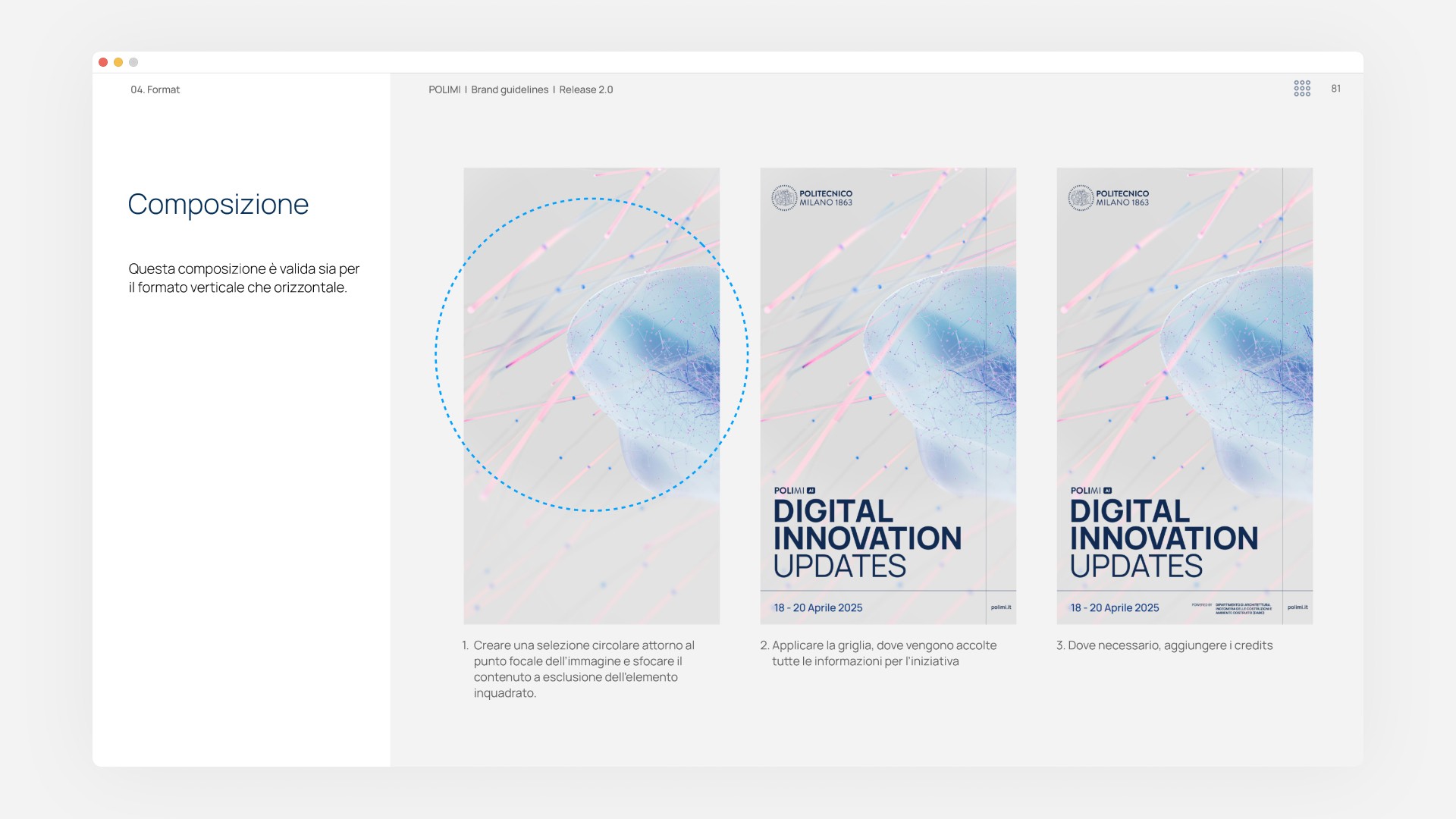Click the gray window dot
This screenshot has height=819, width=1456.
133,62
